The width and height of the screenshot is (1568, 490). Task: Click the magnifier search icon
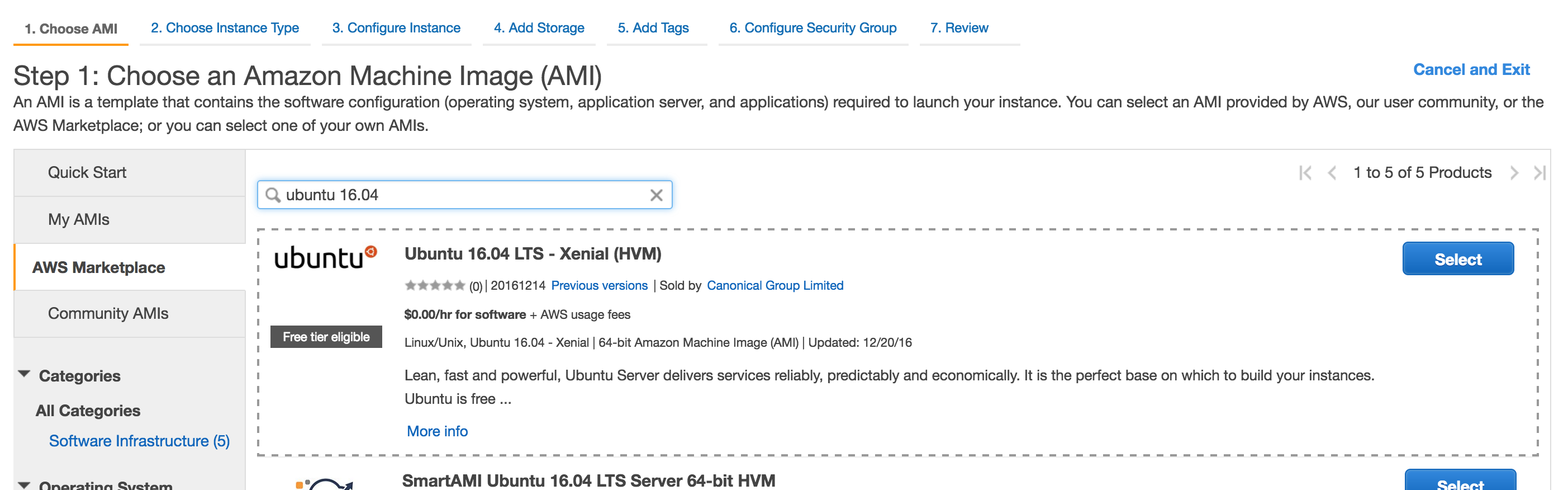(x=273, y=195)
